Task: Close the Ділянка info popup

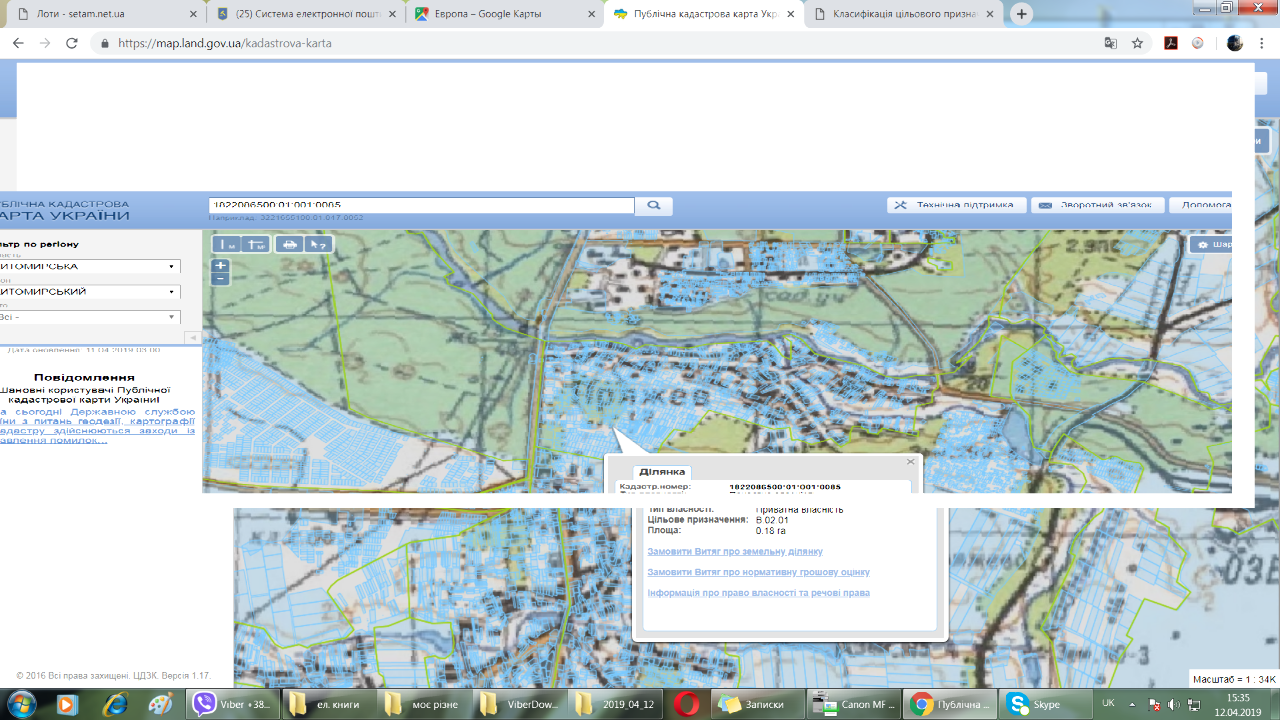Action: click(x=910, y=461)
